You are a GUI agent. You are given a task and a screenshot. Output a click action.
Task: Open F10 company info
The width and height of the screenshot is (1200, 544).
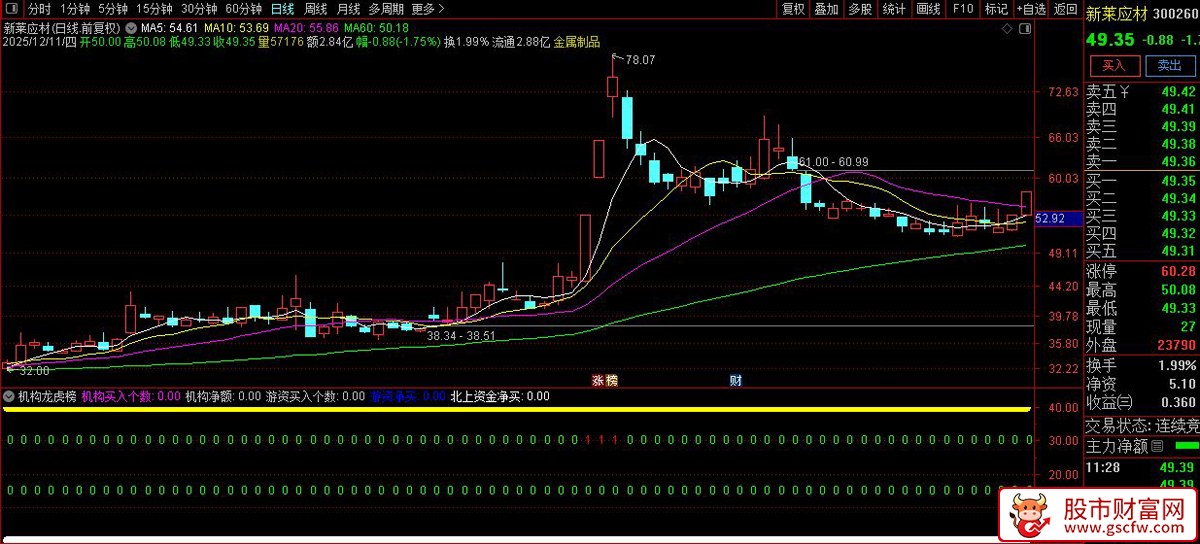click(963, 9)
